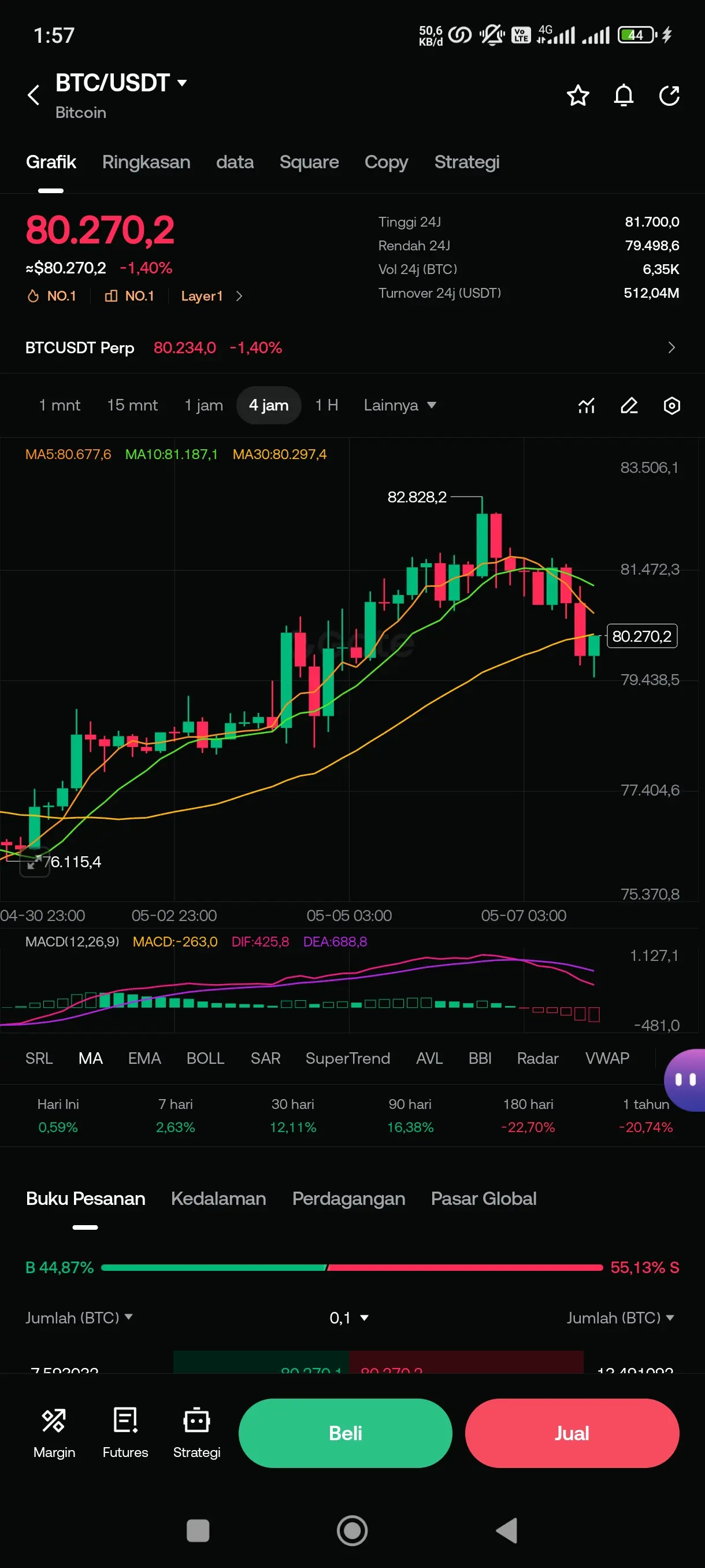This screenshot has width=705, height=1568.
Task: Add BTC/USDT to favorites with star icon
Action: pos(577,95)
